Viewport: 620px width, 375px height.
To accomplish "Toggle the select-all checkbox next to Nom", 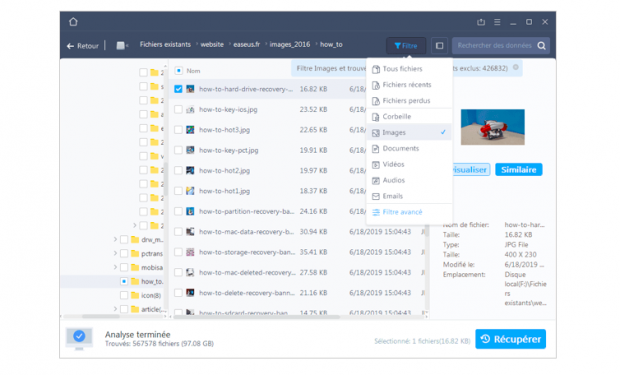I will 179,70.
